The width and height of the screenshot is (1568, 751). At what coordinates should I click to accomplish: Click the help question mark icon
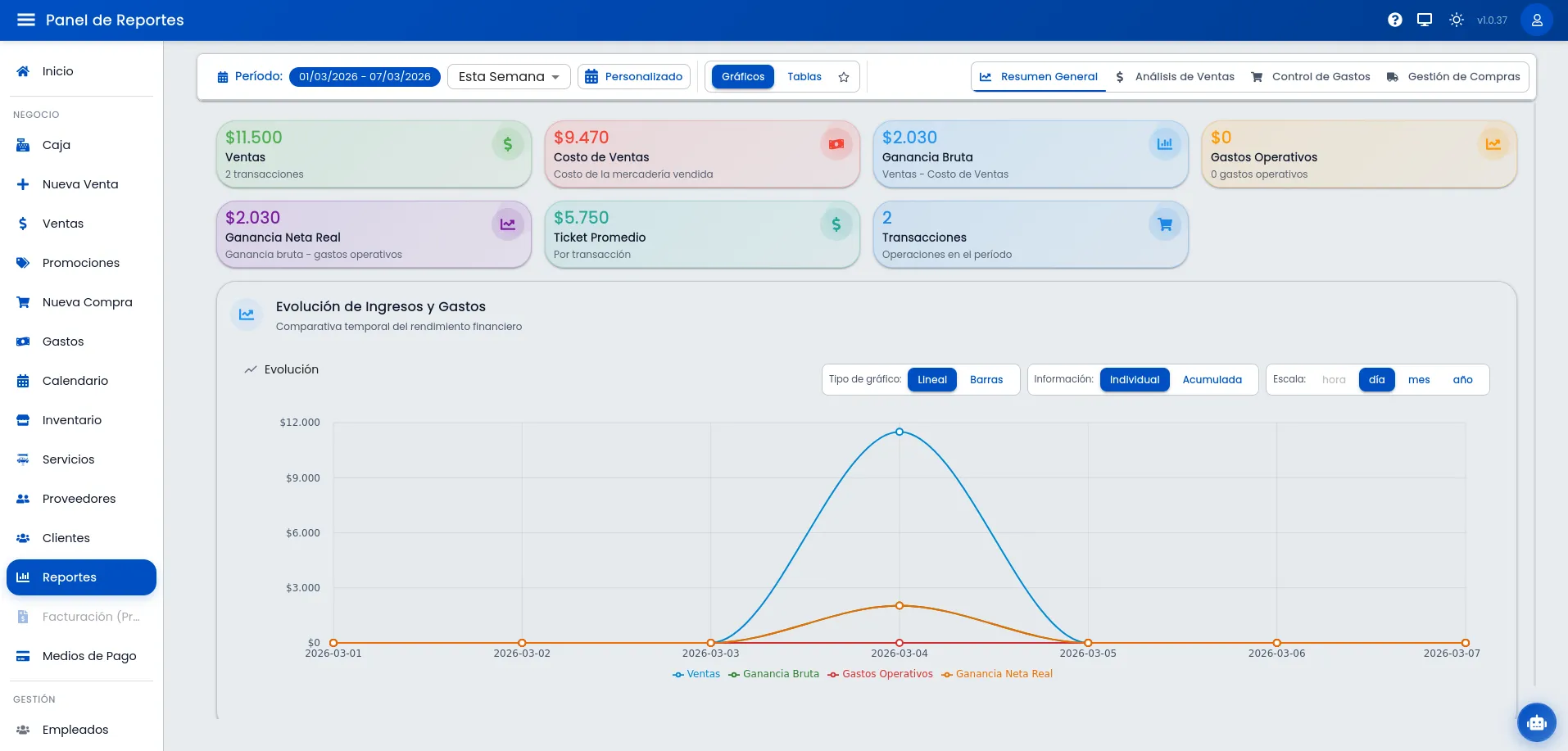(x=1394, y=20)
